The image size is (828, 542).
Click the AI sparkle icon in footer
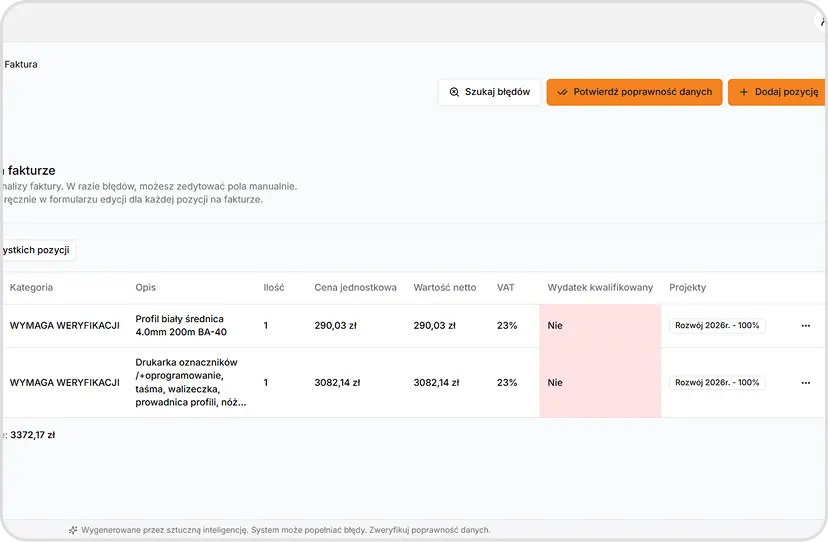point(73,530)
